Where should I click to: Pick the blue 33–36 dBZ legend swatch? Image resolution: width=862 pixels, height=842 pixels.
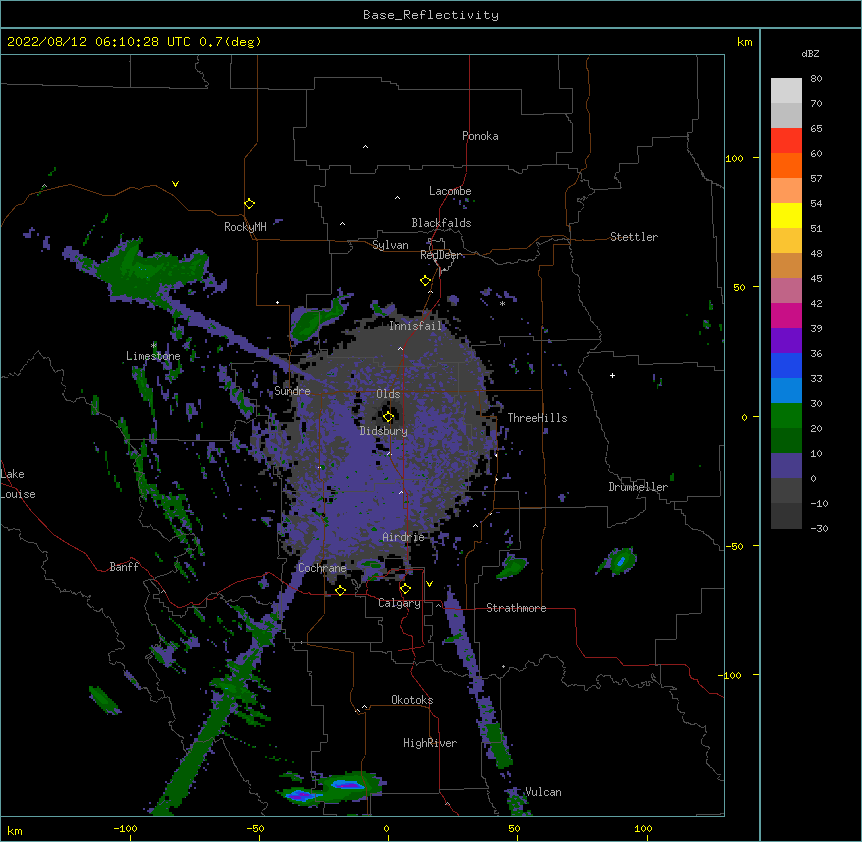point(786,365)
